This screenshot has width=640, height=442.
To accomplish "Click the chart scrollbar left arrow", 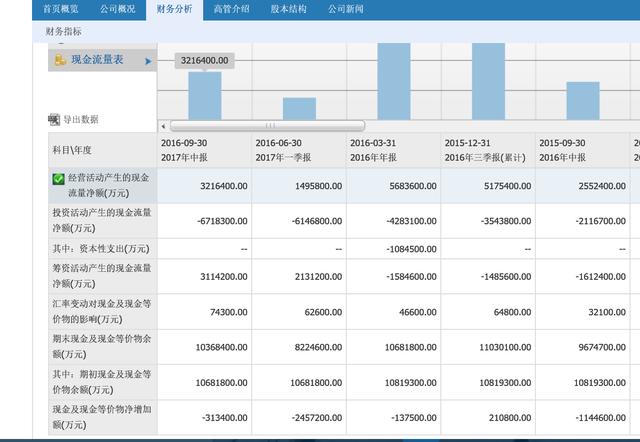I will 163,126.
